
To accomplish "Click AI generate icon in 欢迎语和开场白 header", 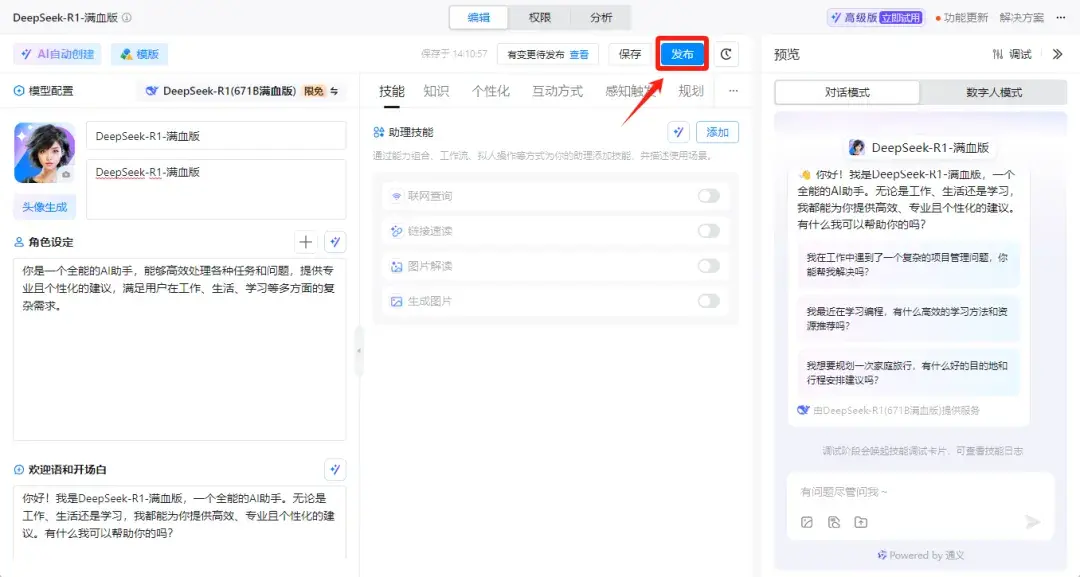I will coord(335,470).
